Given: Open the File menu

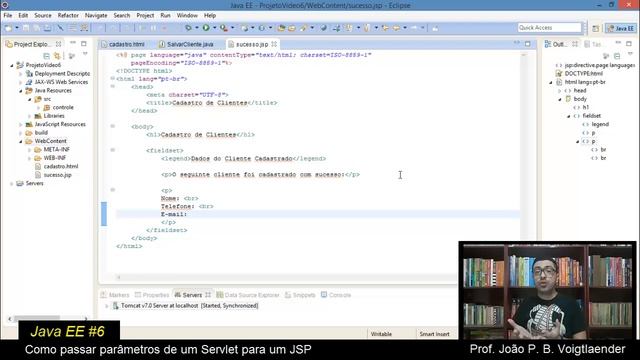Looking at the screenshot, I should tap(8, 16).
